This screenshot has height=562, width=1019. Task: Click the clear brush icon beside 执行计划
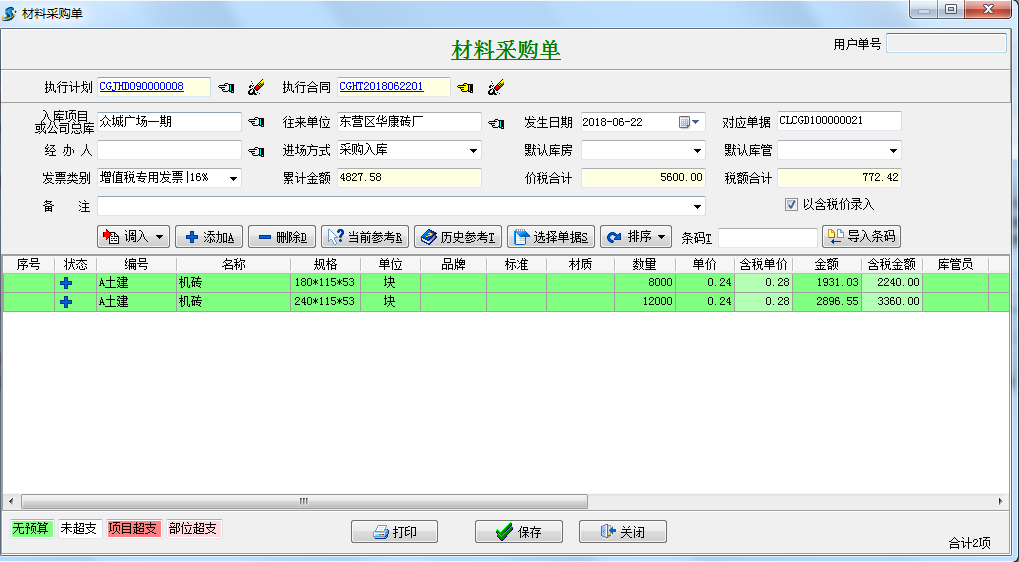[256, 87]
